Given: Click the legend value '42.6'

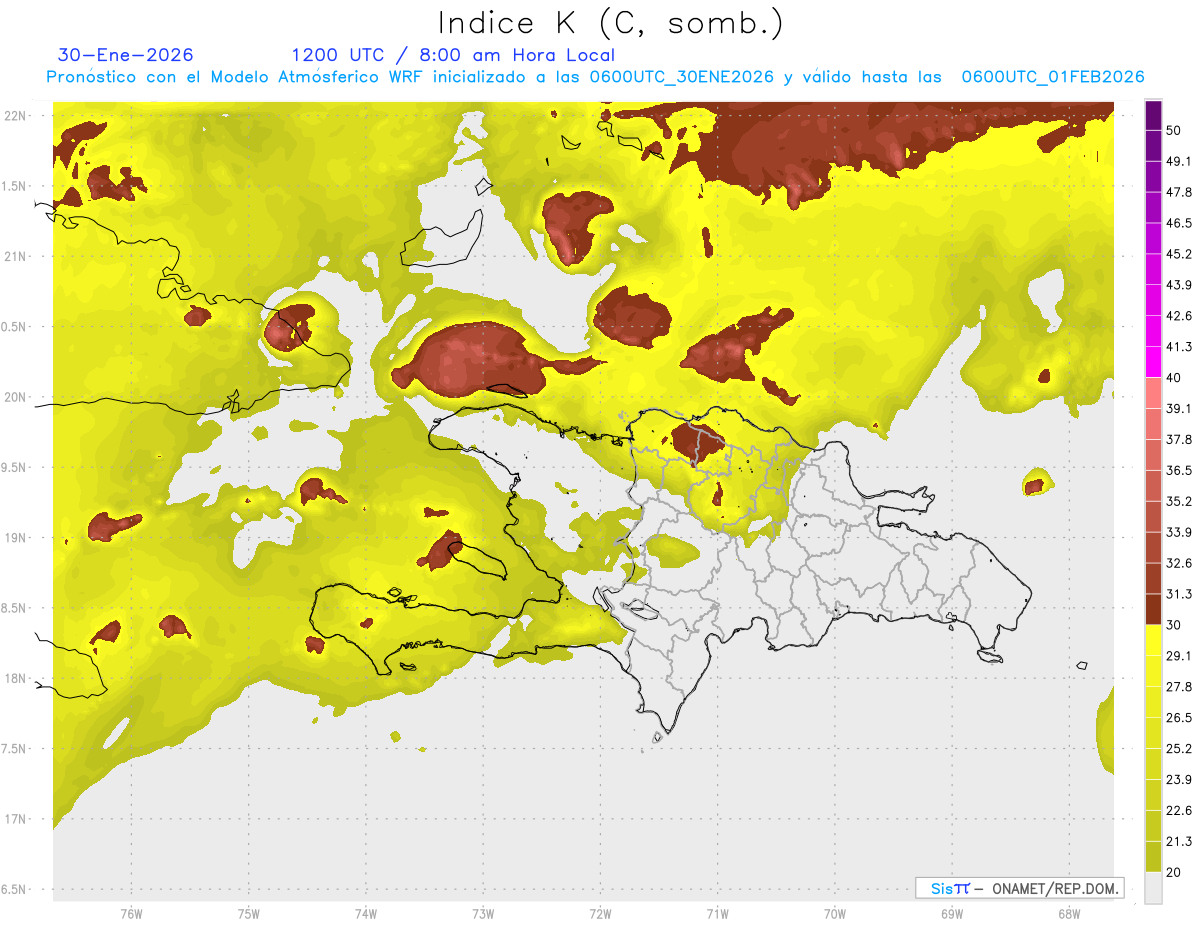Looking at the screenshot, I should (1179, 316).
